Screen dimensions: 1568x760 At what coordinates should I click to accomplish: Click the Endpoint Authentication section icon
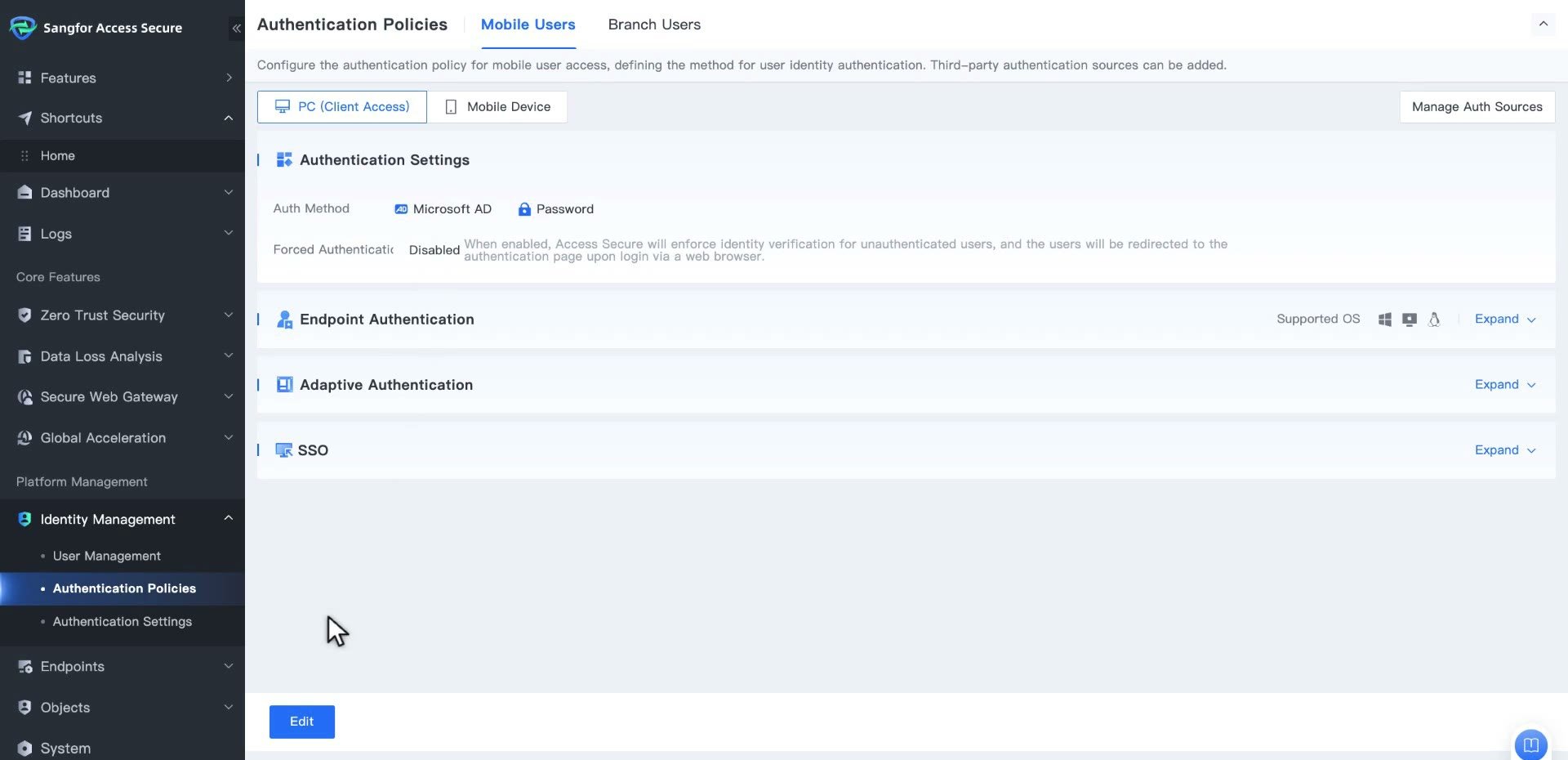284,320
